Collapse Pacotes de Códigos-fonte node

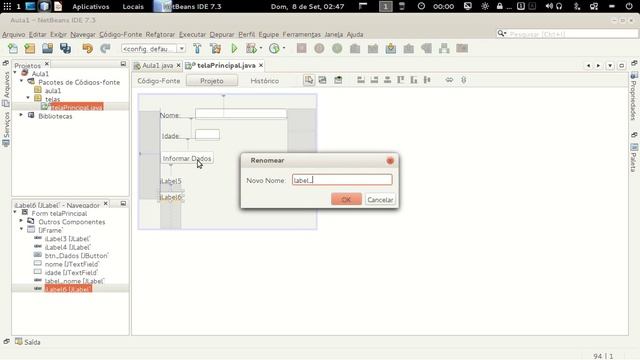pos(22,81)
